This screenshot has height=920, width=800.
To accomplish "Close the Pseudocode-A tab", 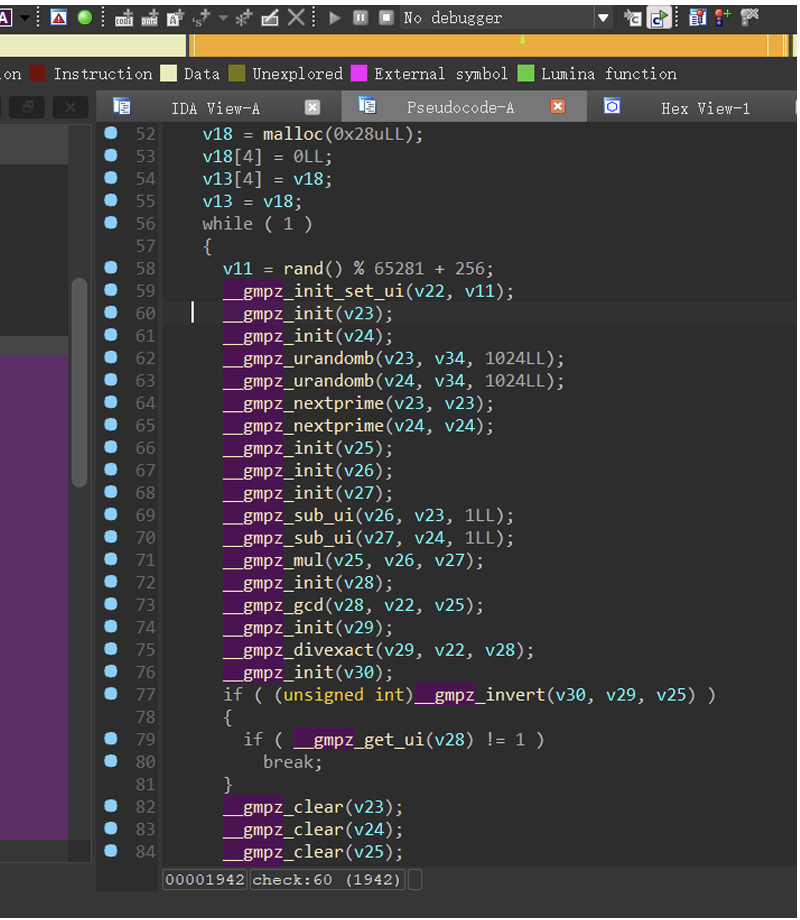I will click(x=558, y=106).
